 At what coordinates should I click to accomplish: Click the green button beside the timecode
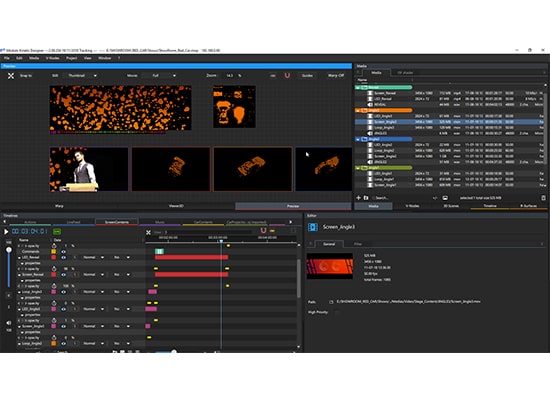[x=57, y=232]
